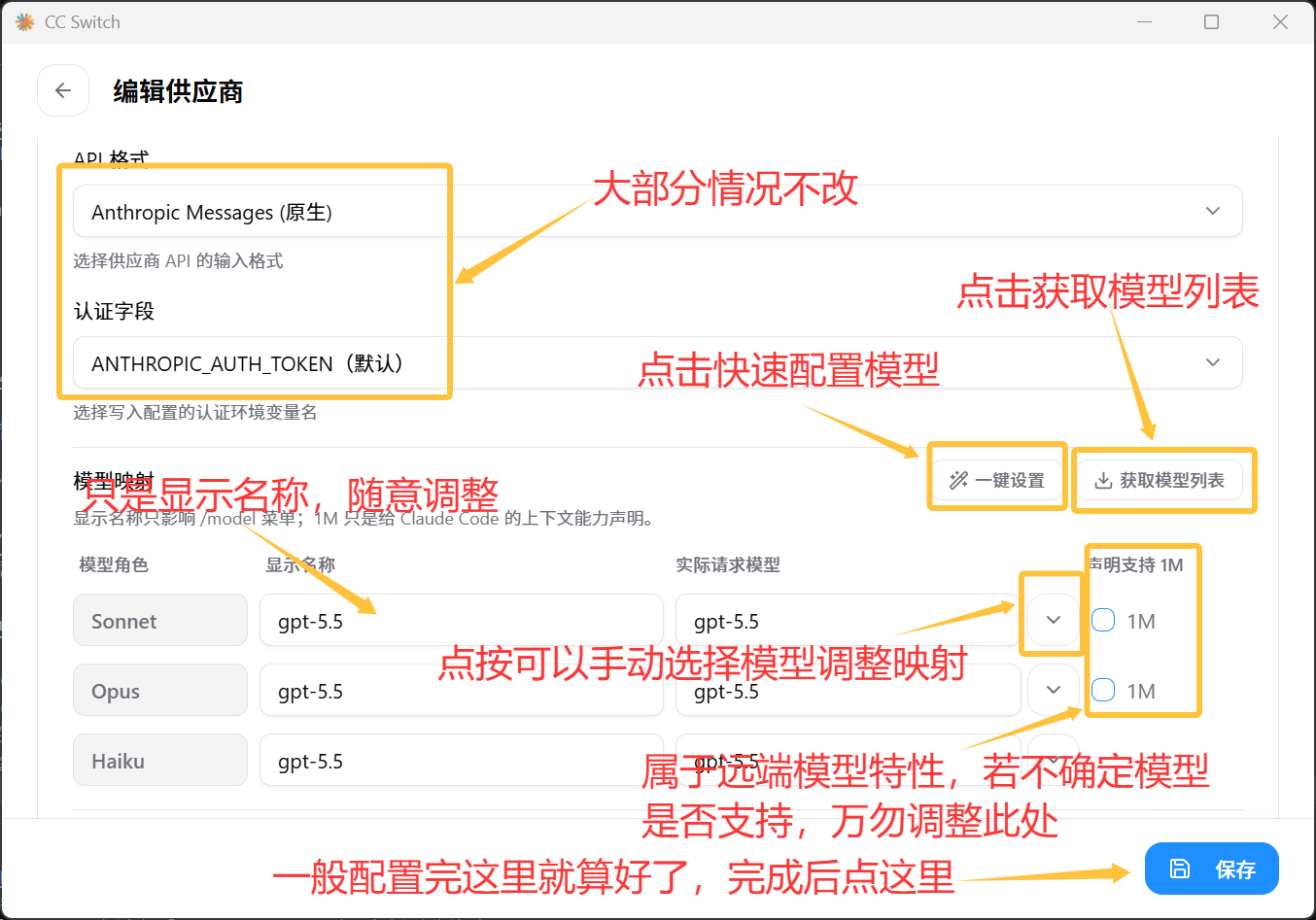
Task: Focus the Haiku display name field
Action: pos(462,760)
